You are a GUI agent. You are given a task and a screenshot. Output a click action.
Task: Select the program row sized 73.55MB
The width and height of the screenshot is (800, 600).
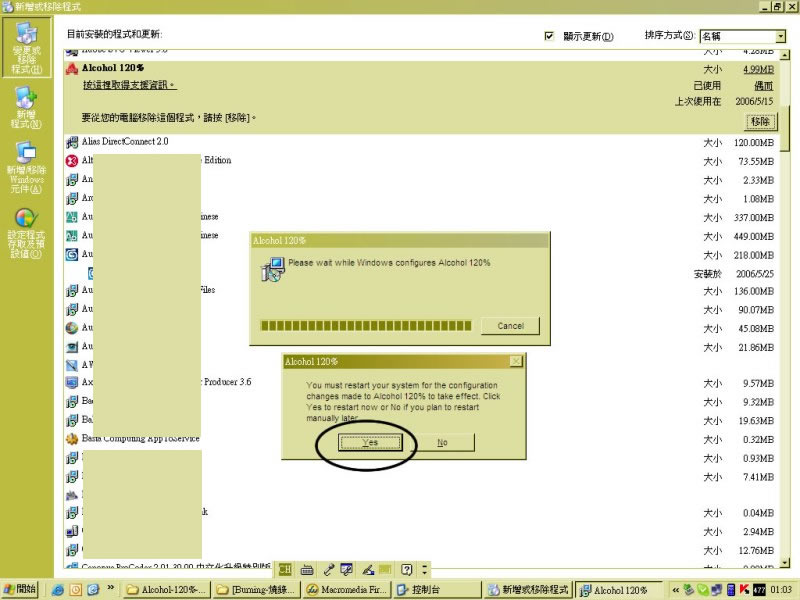point(421,161)
